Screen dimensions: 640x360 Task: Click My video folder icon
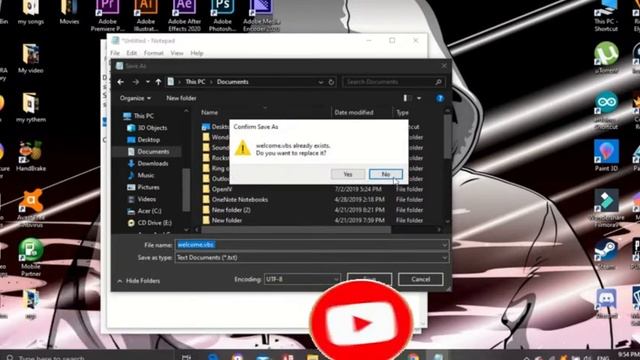31,58
